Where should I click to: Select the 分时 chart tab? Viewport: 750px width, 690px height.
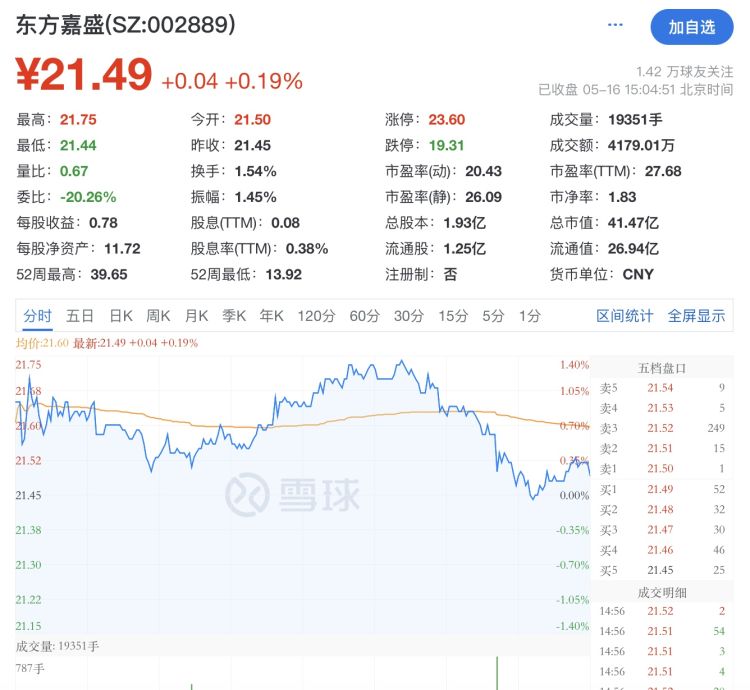(x=37, y=316)
